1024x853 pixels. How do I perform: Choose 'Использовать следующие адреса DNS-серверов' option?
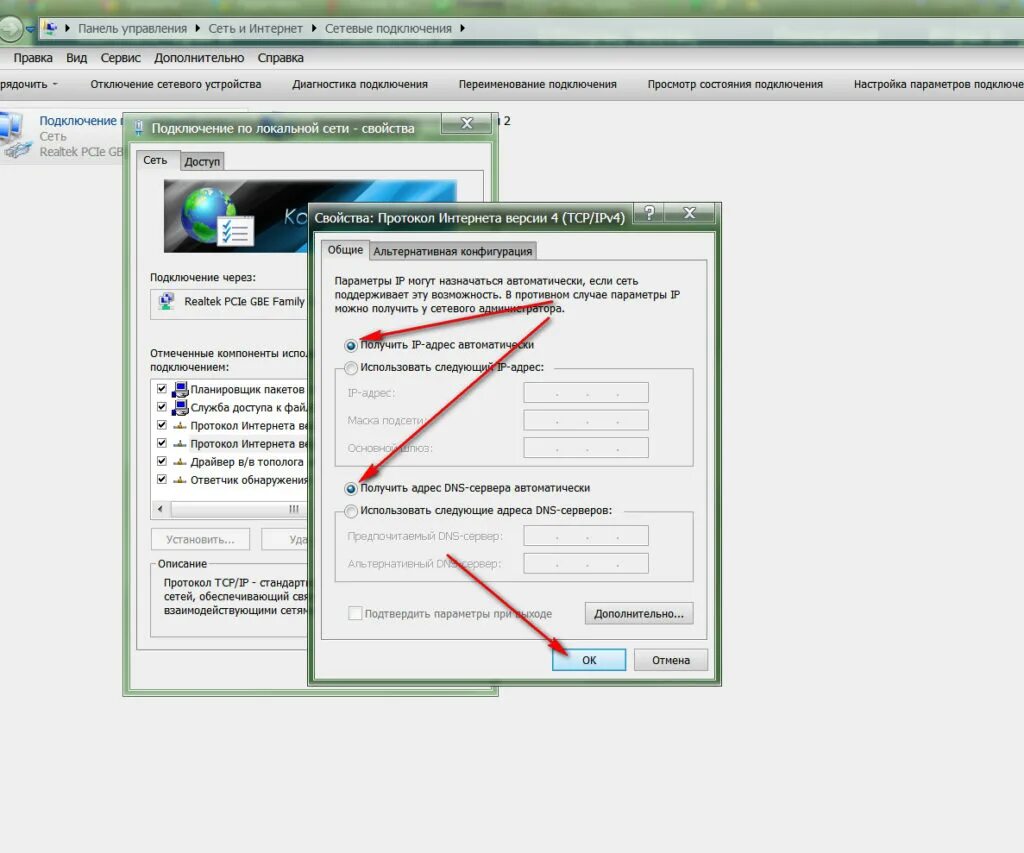tap(351, 511)
